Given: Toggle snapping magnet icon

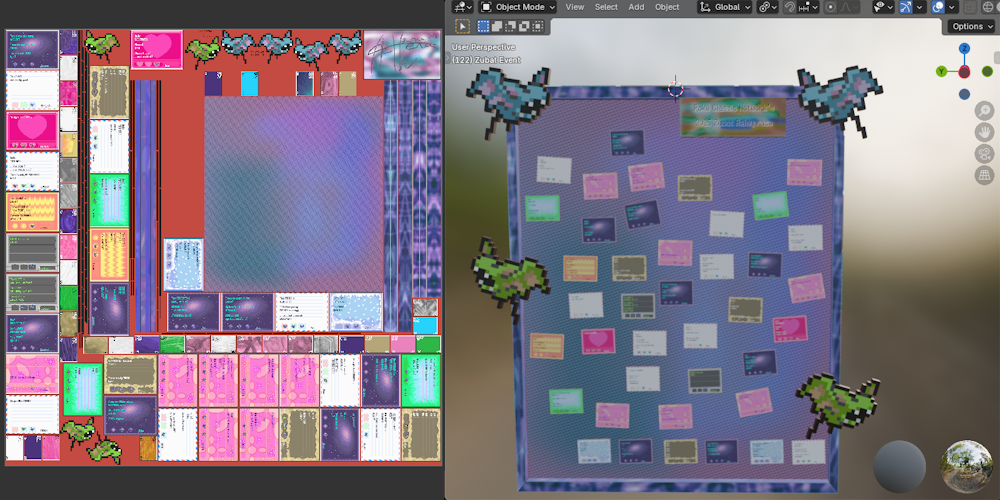Looking at the screenshot, I should click(x=790, y=7).
